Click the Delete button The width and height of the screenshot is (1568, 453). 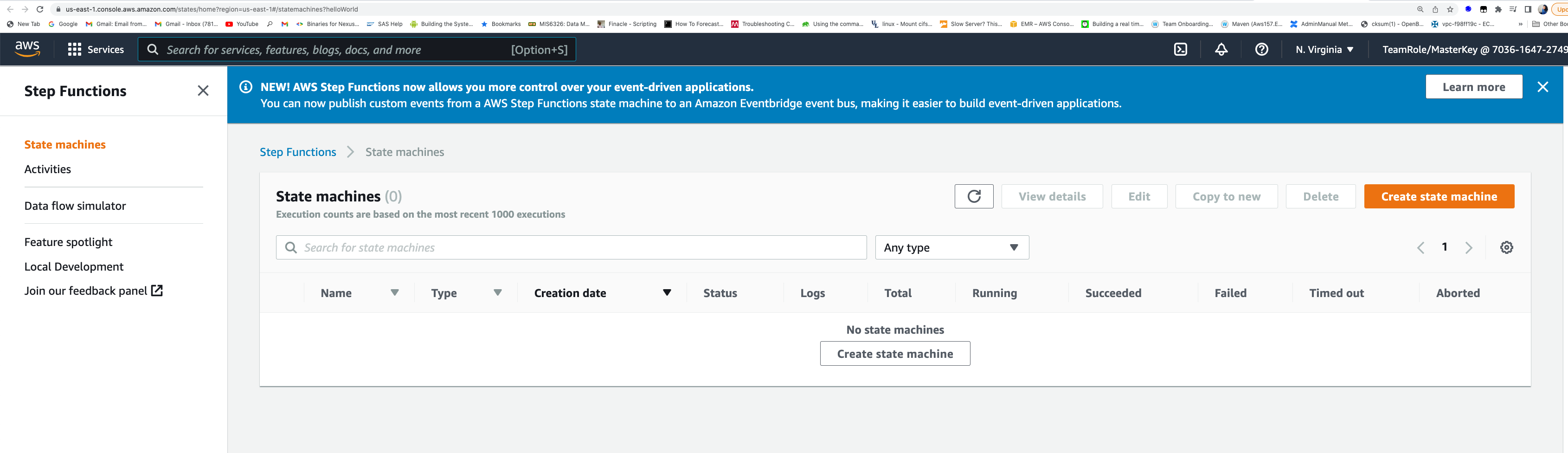pos(1320,196)
